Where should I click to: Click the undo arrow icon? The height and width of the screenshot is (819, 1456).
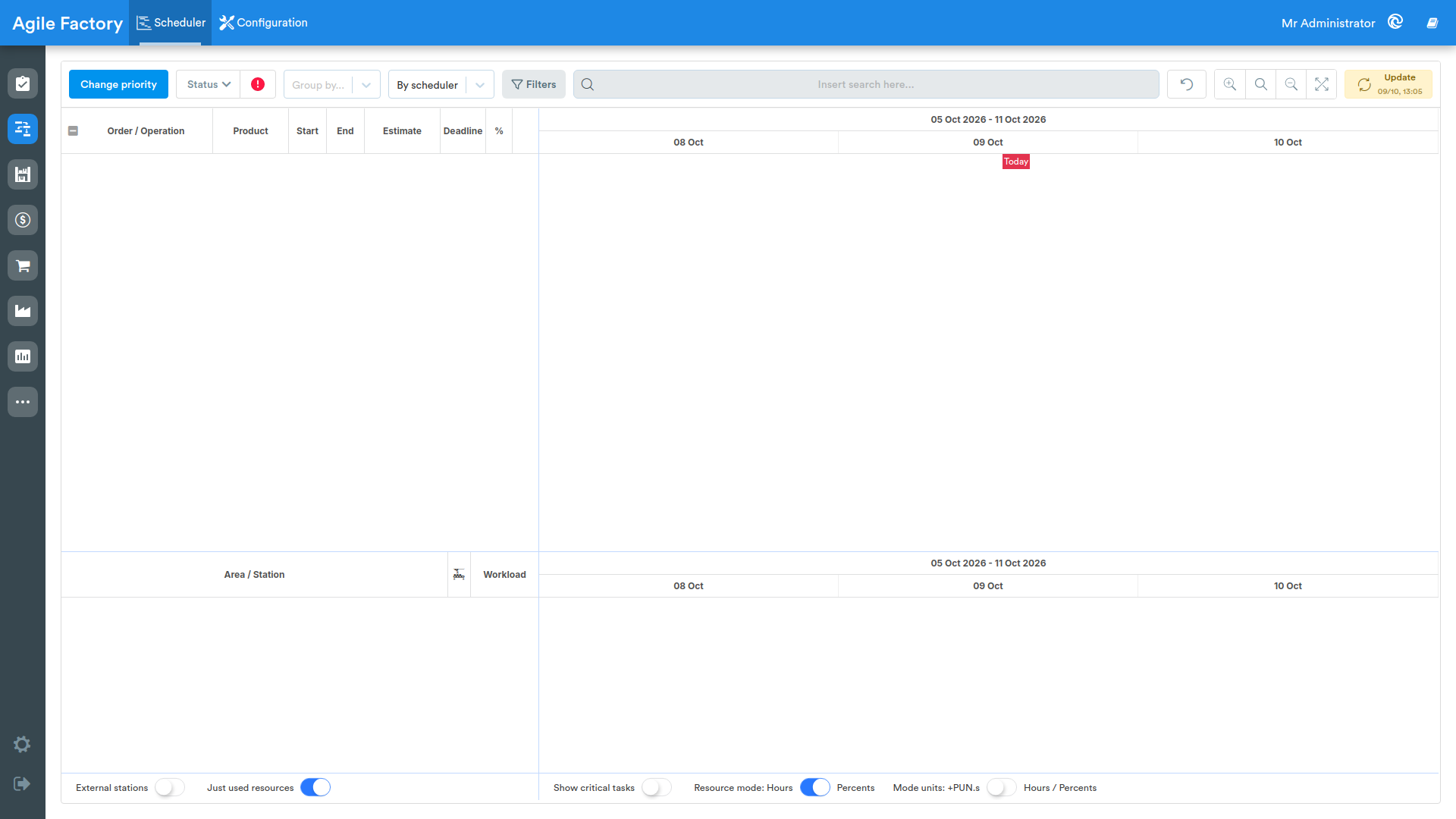pyautogui.click(x=1187, y=84)
